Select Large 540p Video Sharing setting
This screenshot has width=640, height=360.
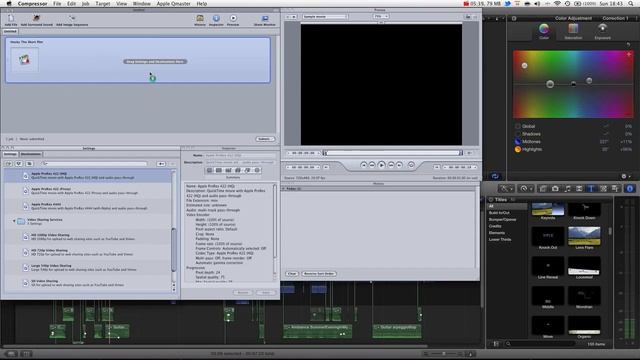pyautogui.click(x=88, y=267)
